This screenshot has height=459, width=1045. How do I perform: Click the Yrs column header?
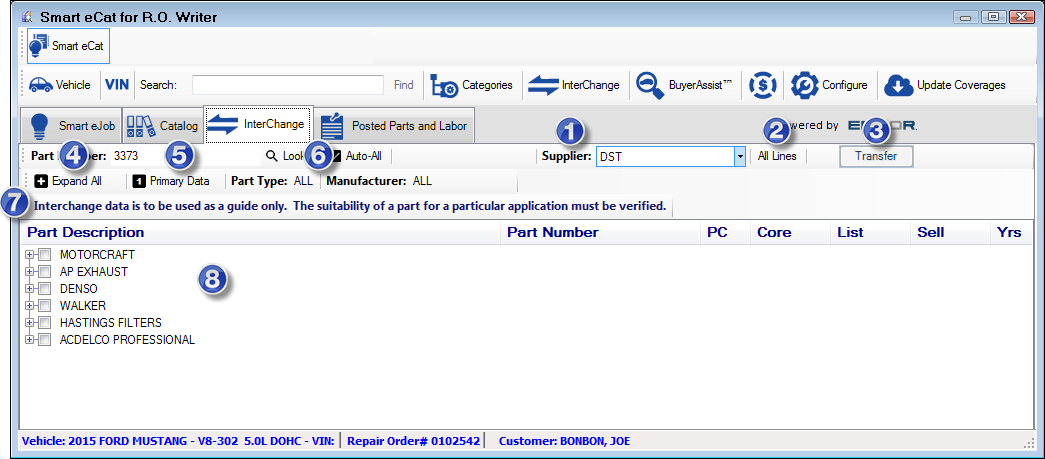1010,232
